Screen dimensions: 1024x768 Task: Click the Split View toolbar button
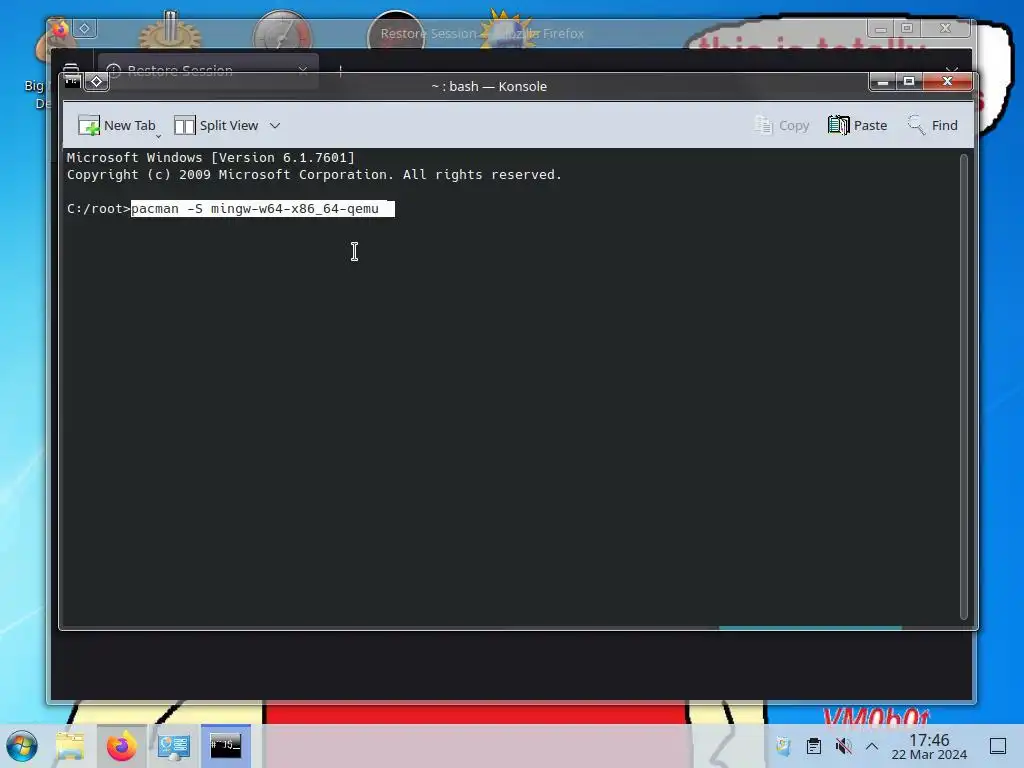tap(216, 125)
